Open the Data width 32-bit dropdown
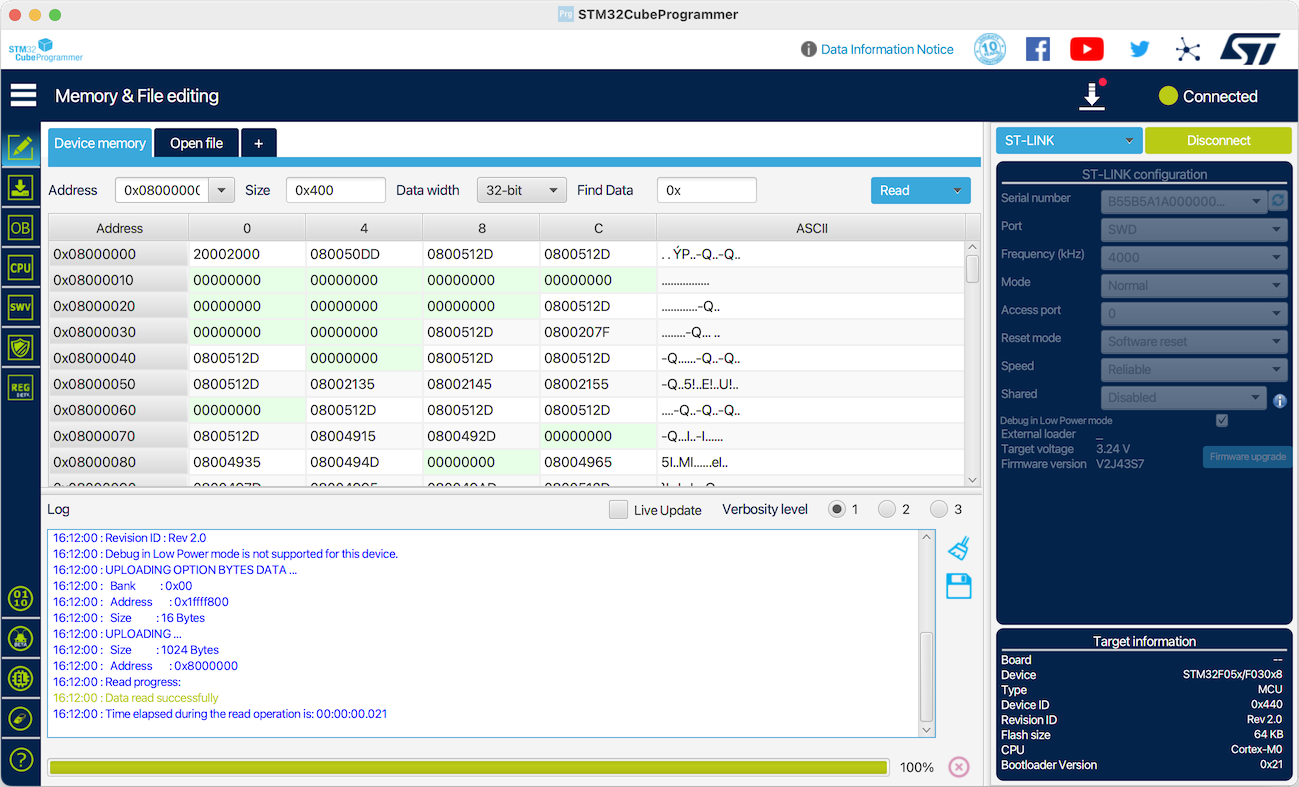The width and height of the screenshot is (1299, 787). pos(522,190)
